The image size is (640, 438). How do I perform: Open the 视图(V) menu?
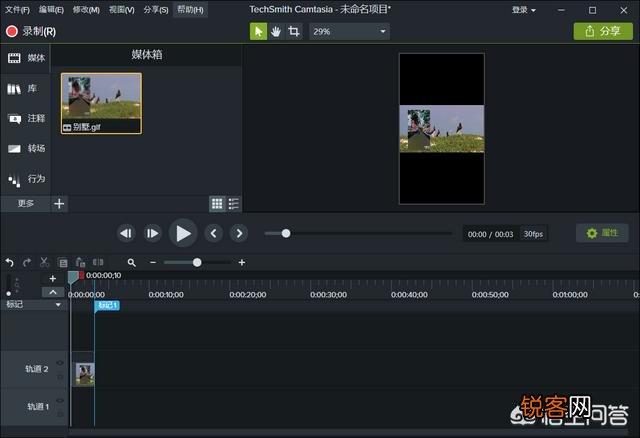(x=122, y=9)
